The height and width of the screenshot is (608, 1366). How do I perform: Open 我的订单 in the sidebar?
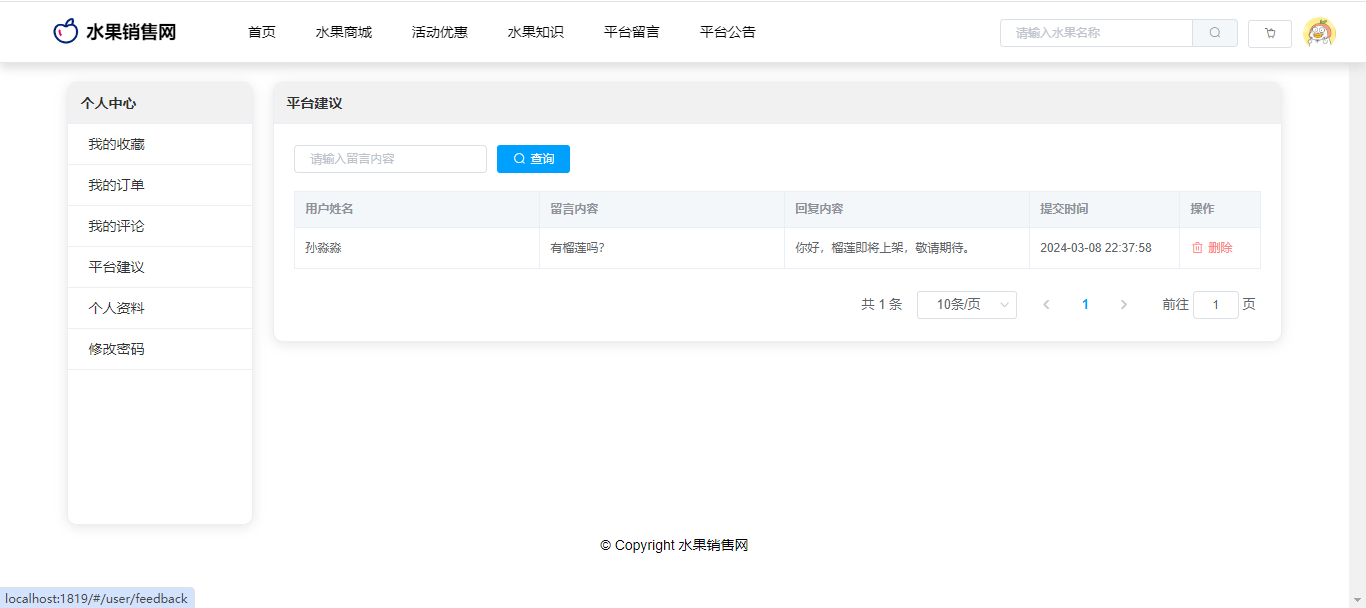tap(116, 185)
